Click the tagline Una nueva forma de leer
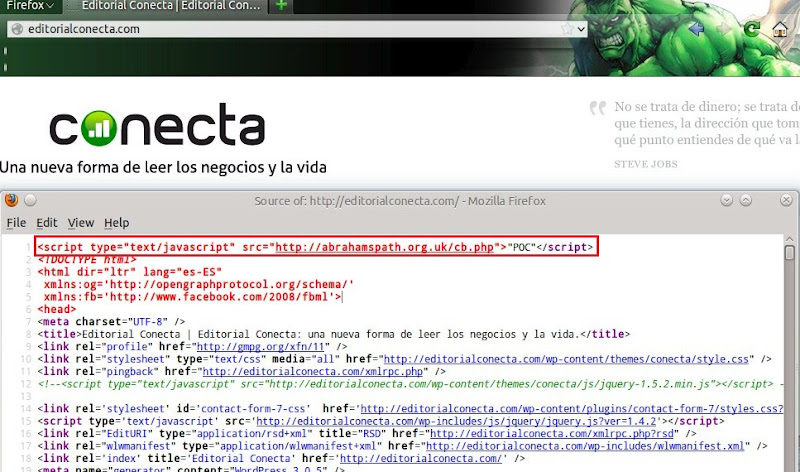 (x=163, y=167)
